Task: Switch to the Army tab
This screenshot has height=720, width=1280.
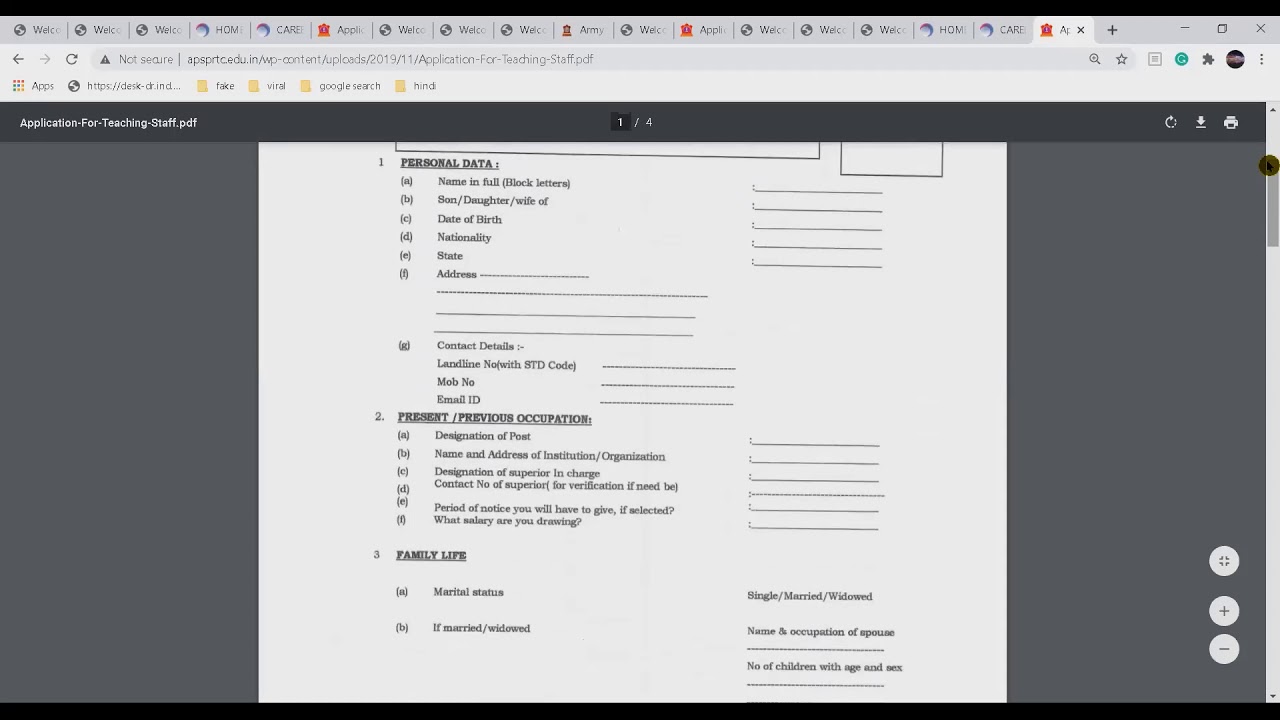Action: tap(583, 30)
